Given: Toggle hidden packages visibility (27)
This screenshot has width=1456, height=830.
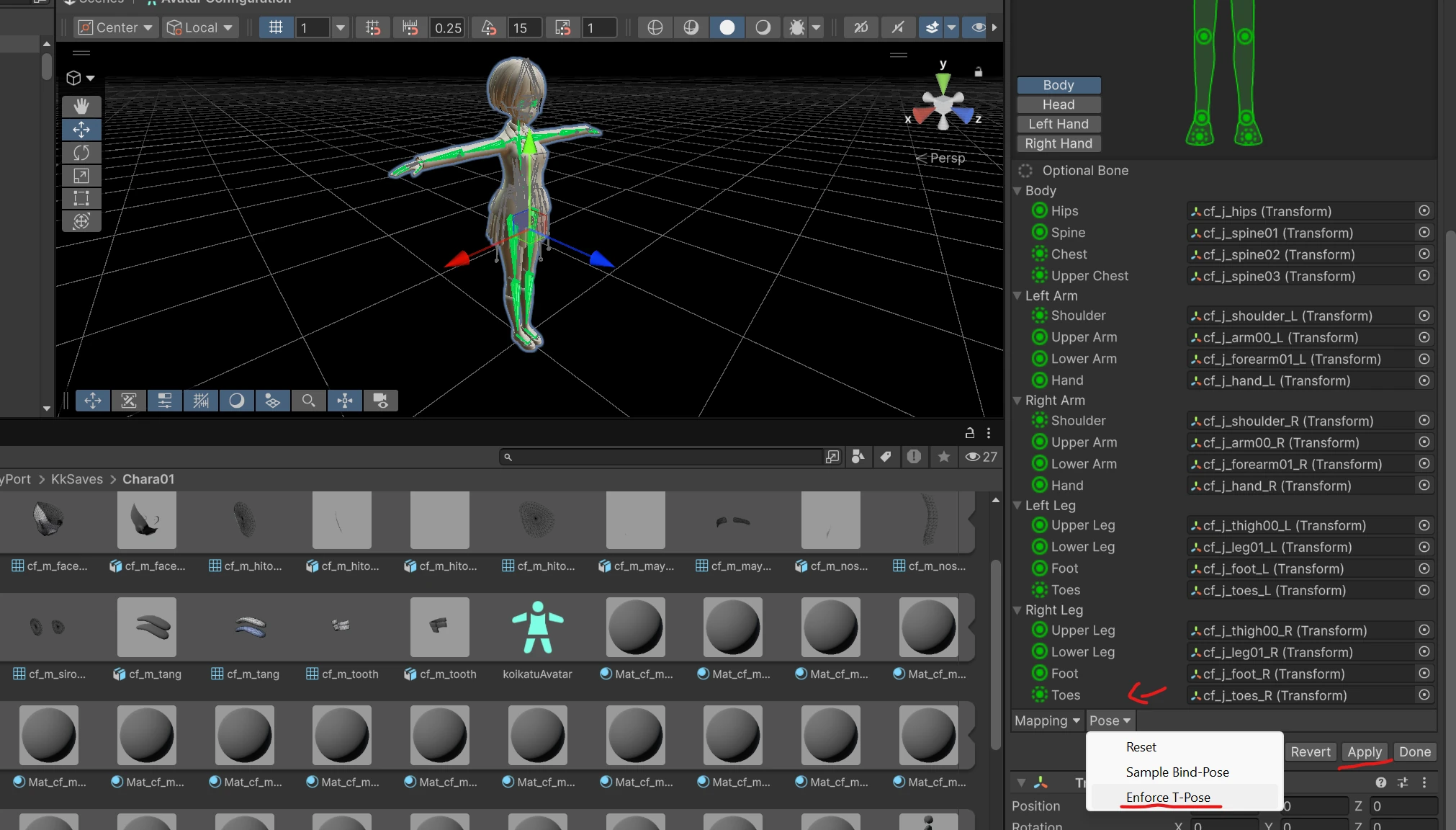Looking at the screenshot, I should point(981,457).
